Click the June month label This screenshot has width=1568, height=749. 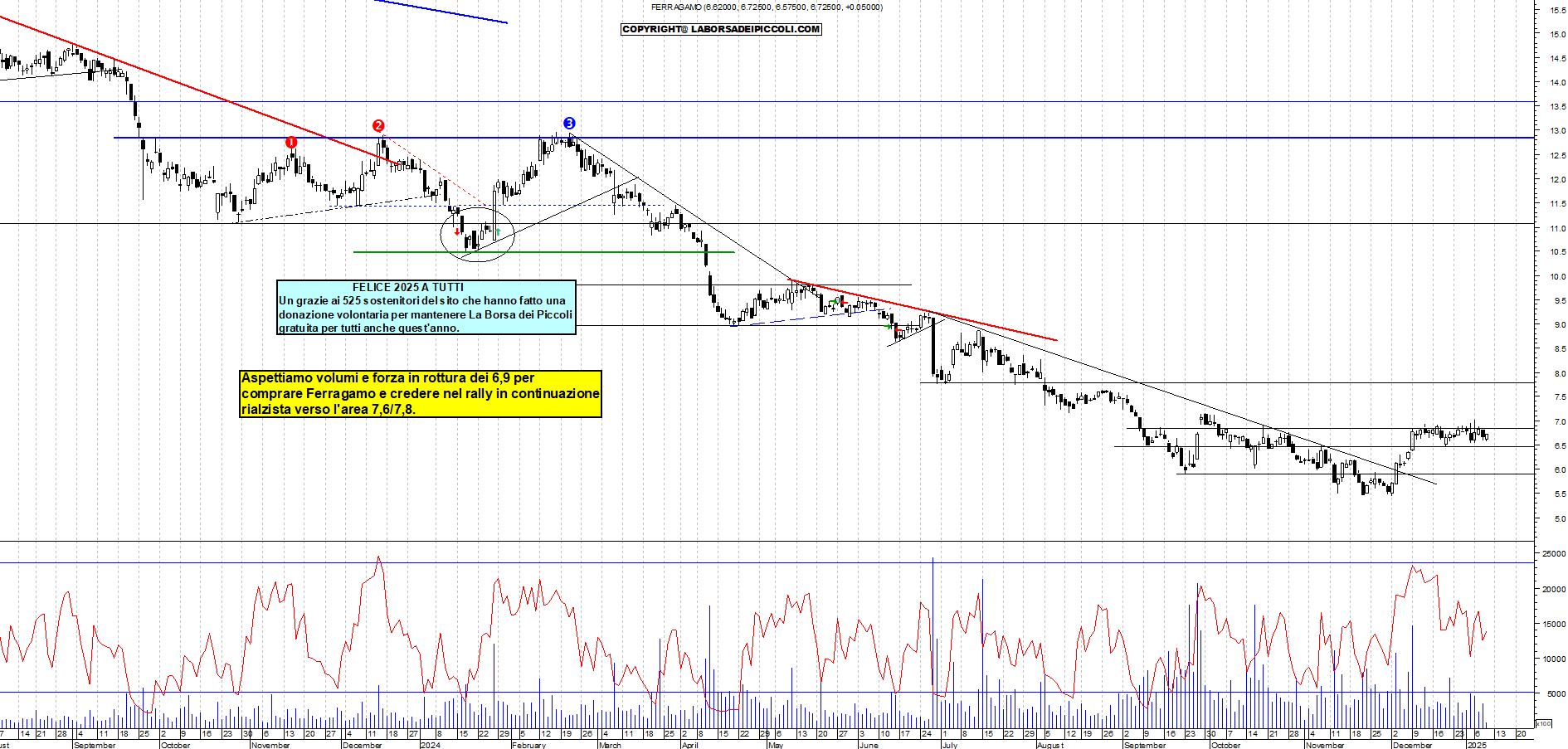[868, 745]
